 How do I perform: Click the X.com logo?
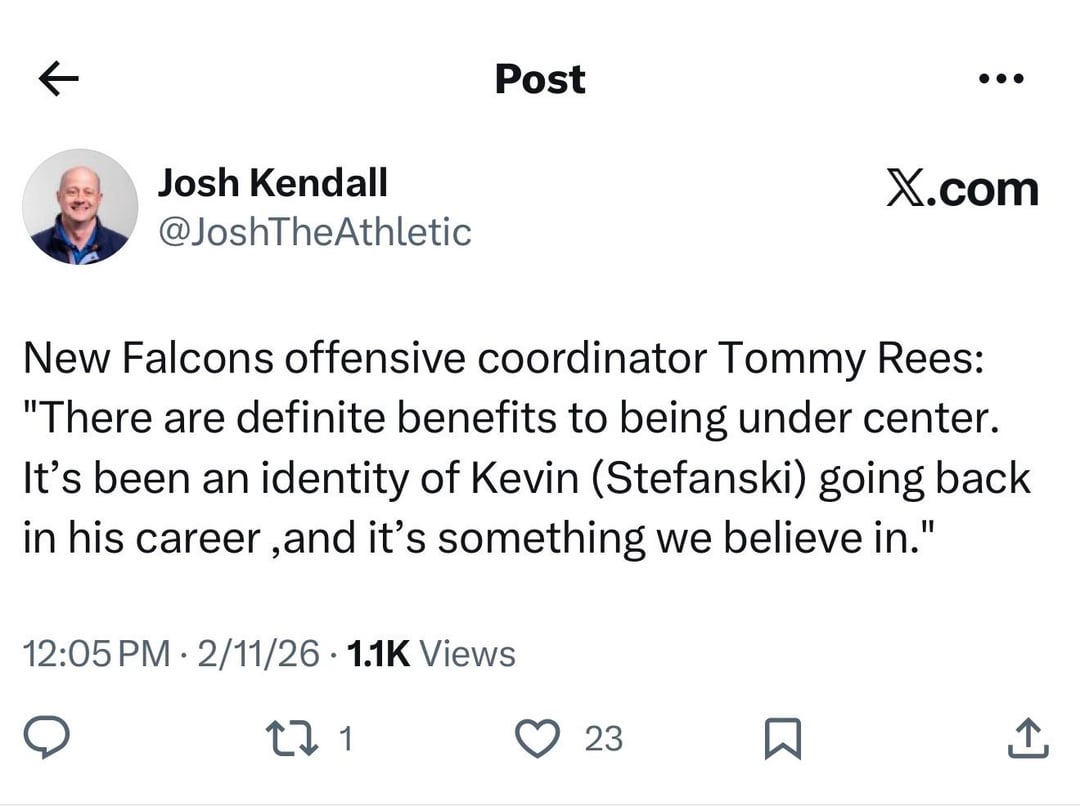click(x=962, y=189)
